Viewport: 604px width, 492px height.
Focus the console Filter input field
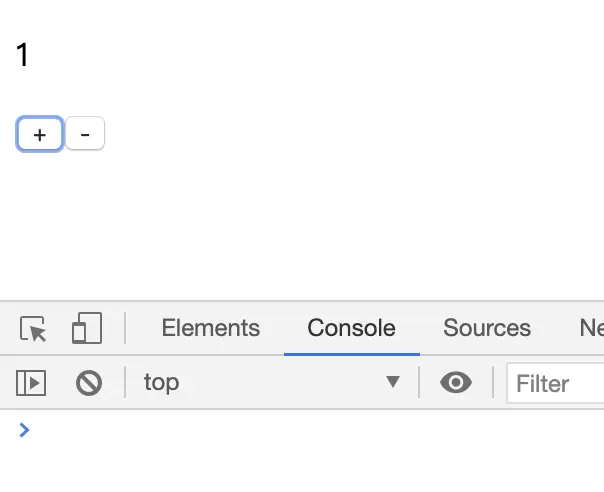[556, 383]
